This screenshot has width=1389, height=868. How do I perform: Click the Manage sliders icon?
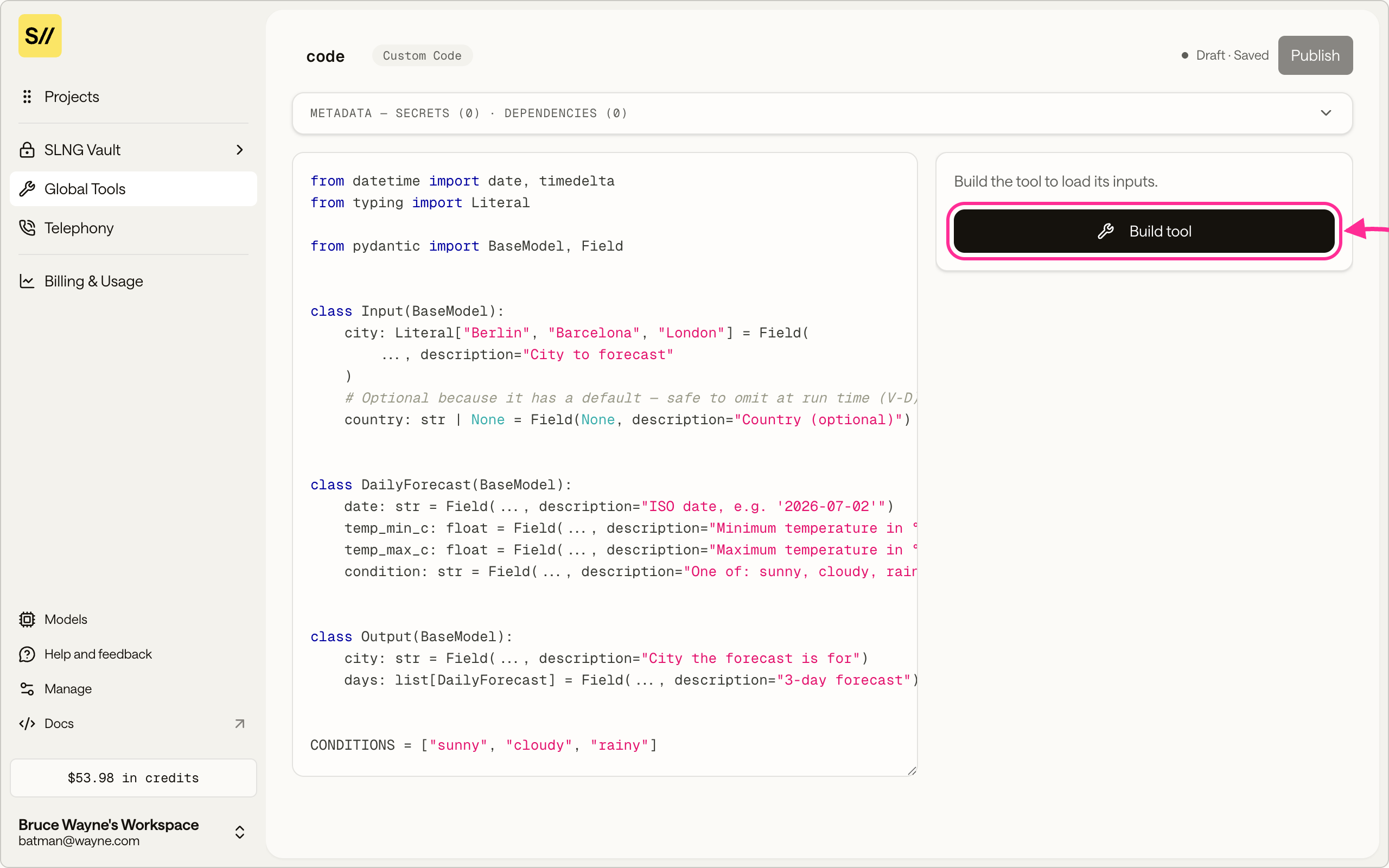(x=27, y=689)
